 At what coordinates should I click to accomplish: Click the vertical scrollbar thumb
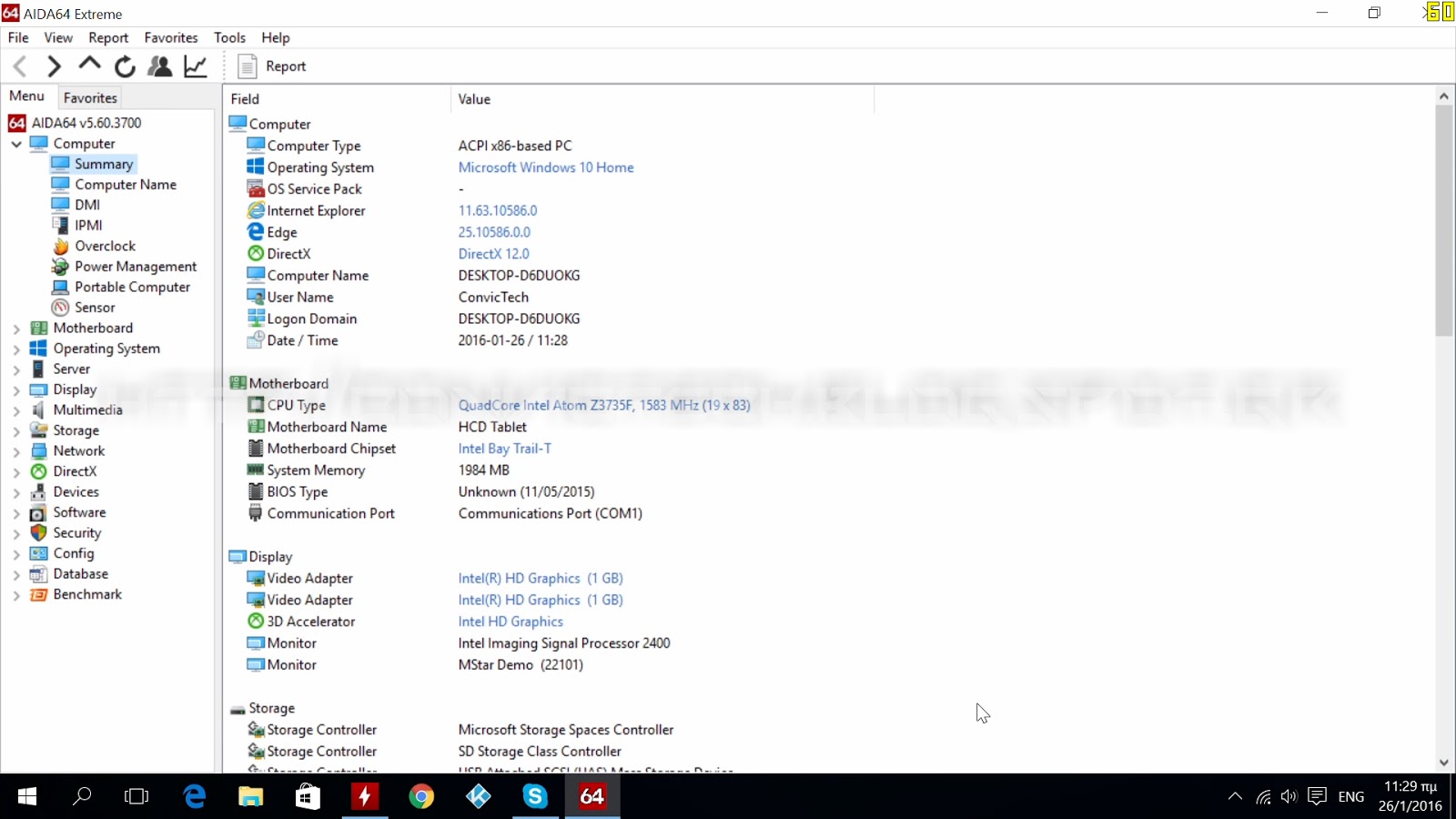(1443, 220)
